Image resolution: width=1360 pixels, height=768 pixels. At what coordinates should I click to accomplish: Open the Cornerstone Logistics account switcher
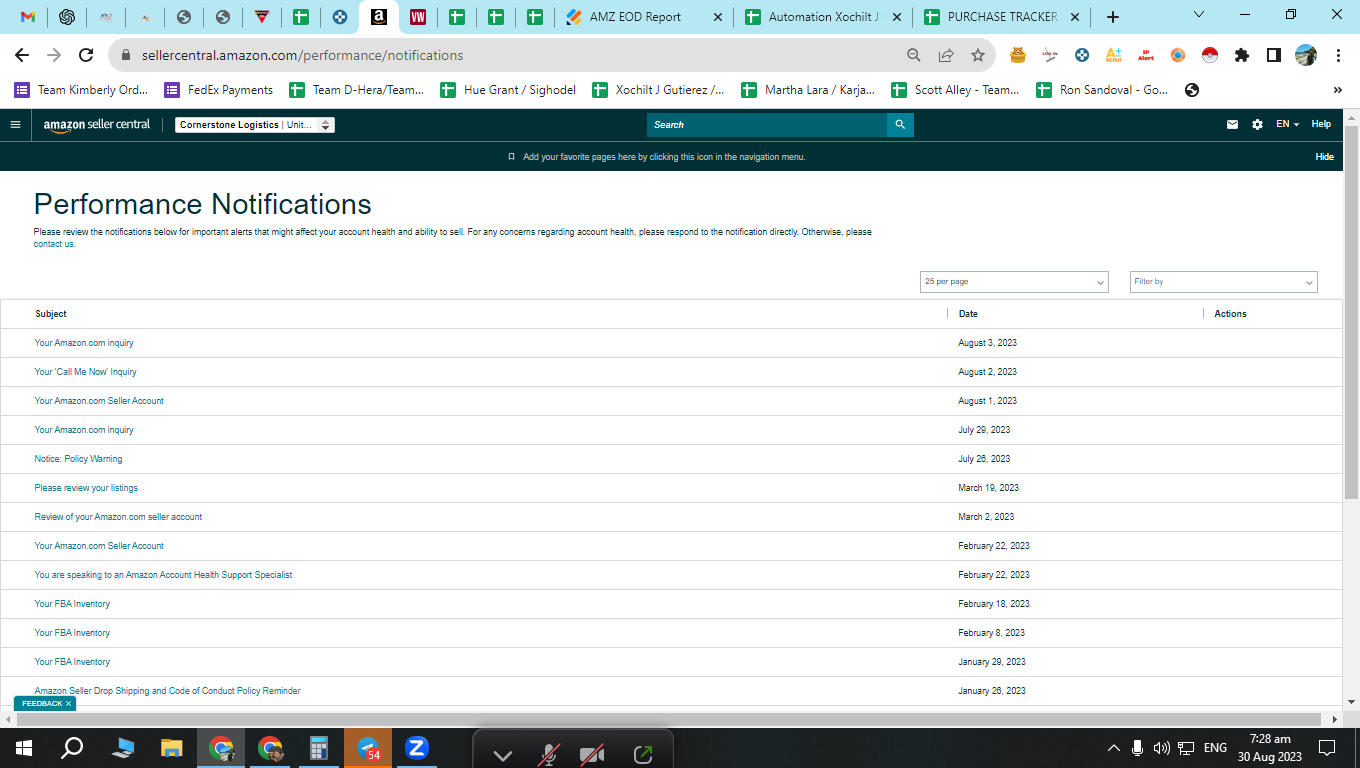coord(255,125)
